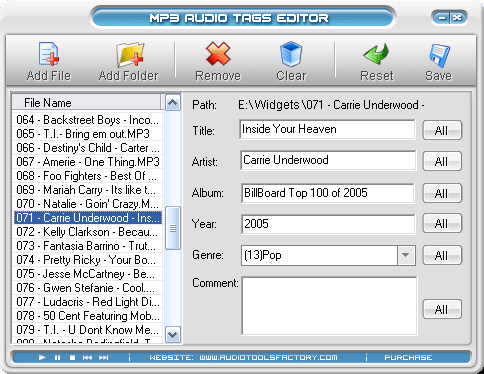Viewport: 484px width, 374px height.
Task: Select 066 - Destiny's Child file
Action: (88, 148)
